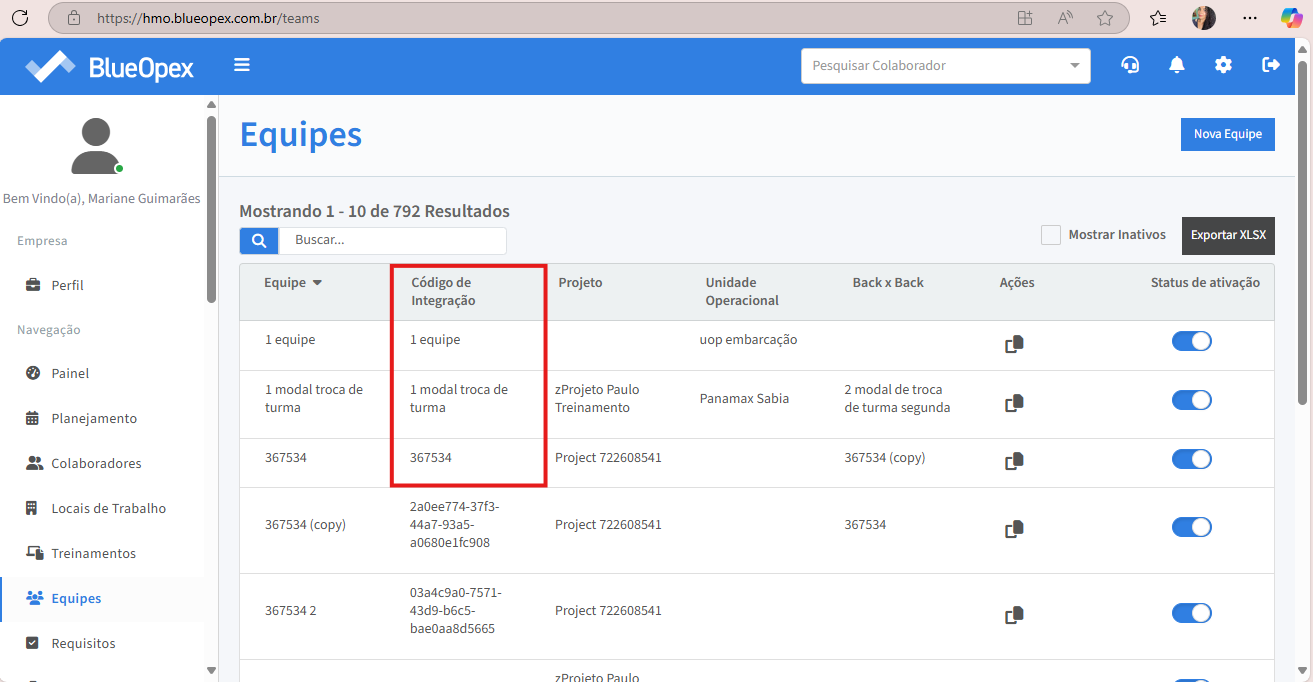This screenshot has height=682, width=1313.
Task: Toggle activation status for '367534 2'
Action: pos(1192,612)
